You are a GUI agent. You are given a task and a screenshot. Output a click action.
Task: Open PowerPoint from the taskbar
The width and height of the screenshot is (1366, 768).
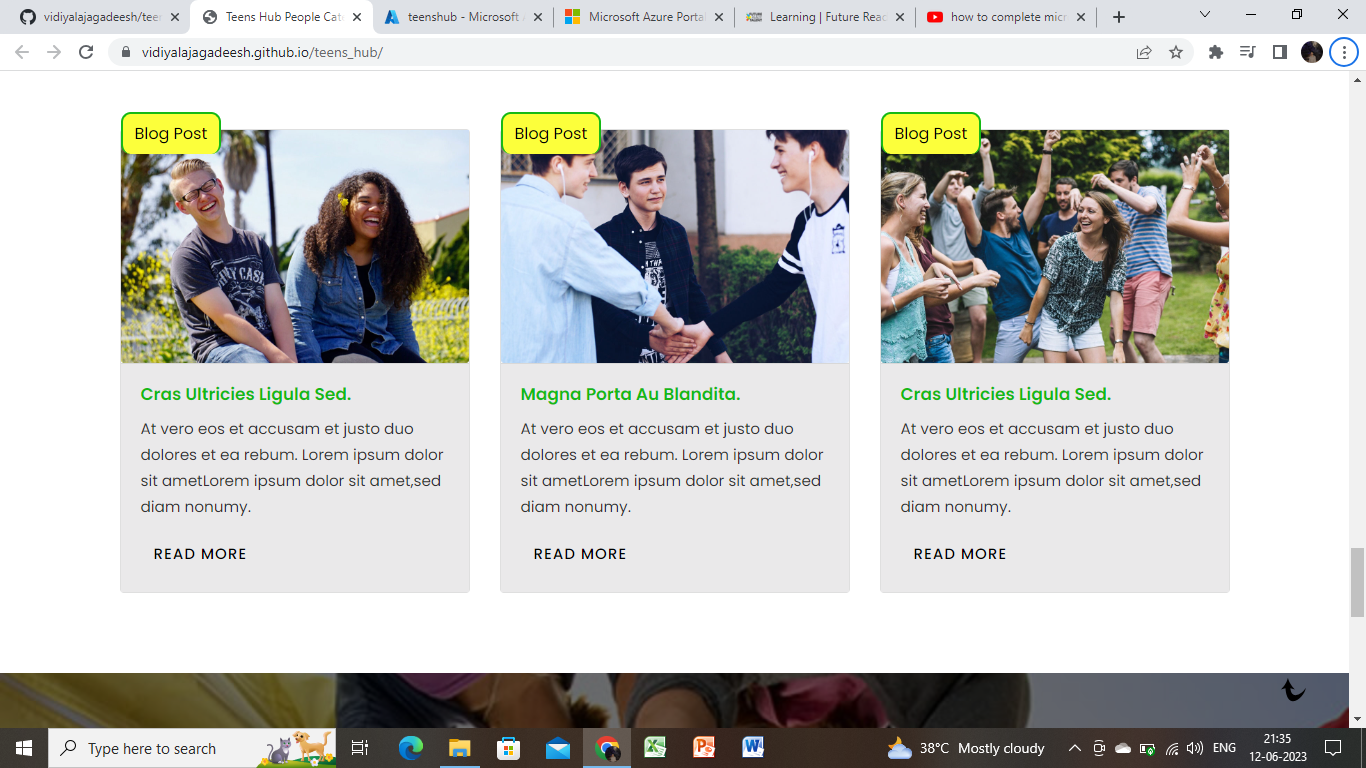pos(702,747)
